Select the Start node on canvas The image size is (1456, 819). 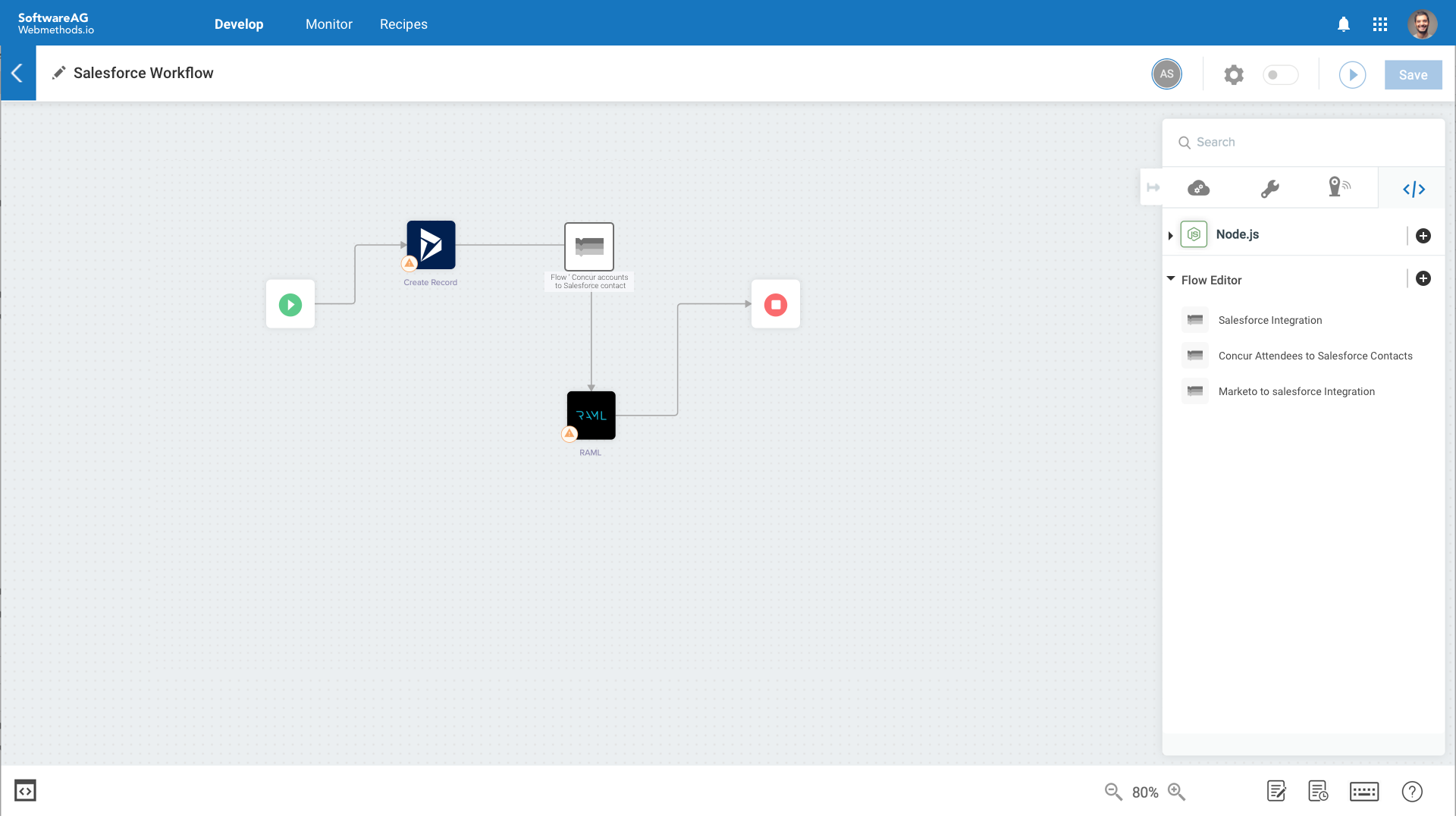pyautogui.click(x=290, y=304)
